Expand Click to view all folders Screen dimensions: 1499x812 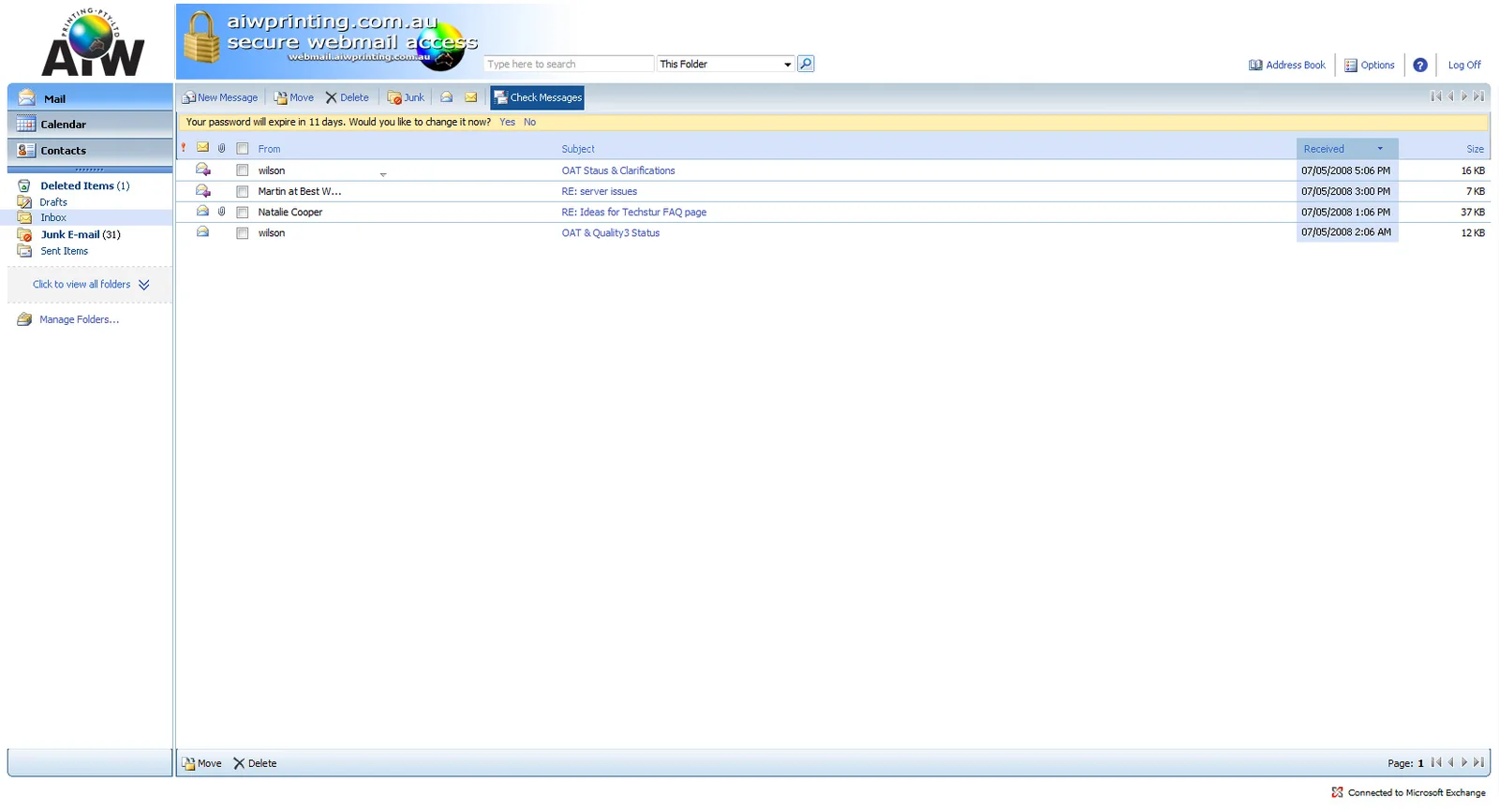[x=91, y=285]
